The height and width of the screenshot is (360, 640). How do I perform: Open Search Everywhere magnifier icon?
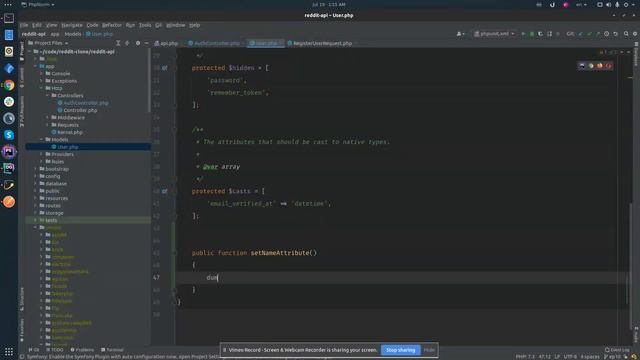[x=626, y=34]
